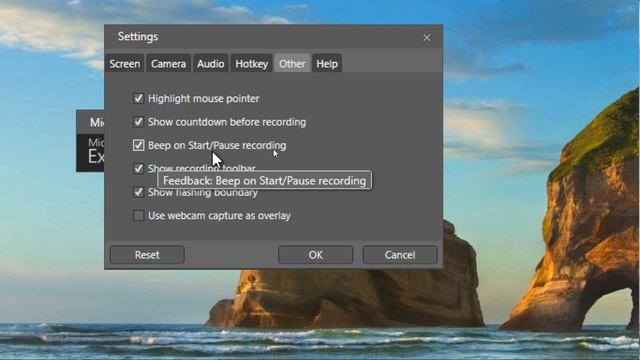Image resolution: width=640 pixels, height=360 pixels.
Task: Click the Settings dialog title
Action: 138,37
